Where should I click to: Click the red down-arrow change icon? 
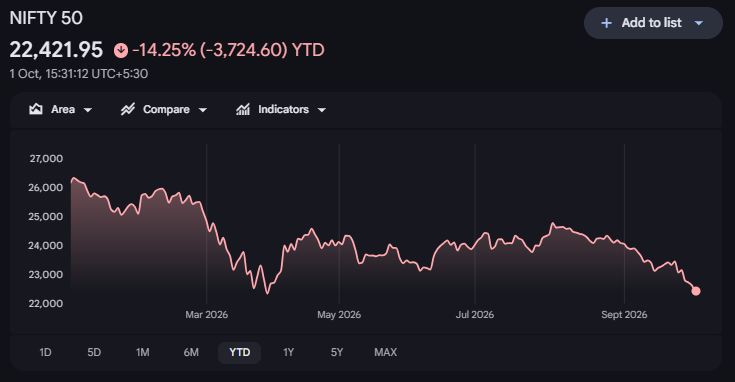coord(121,50)
